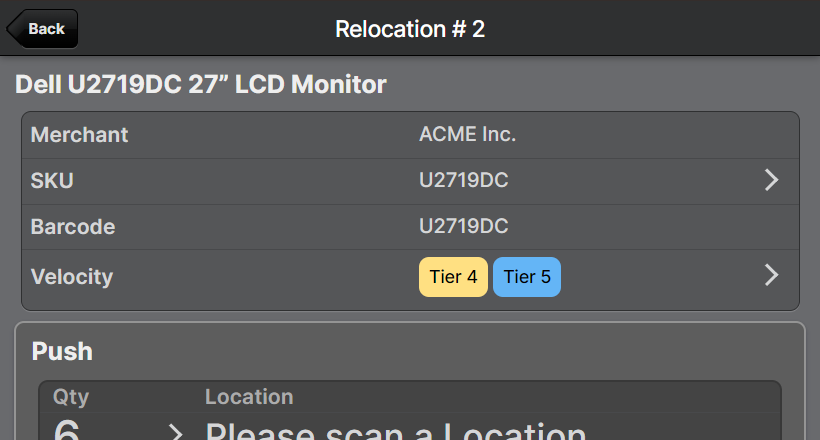This screenshot has width=820, height=440.
Task: Tap the U2719DC value in Barcode row
Action: pos(463,227)
